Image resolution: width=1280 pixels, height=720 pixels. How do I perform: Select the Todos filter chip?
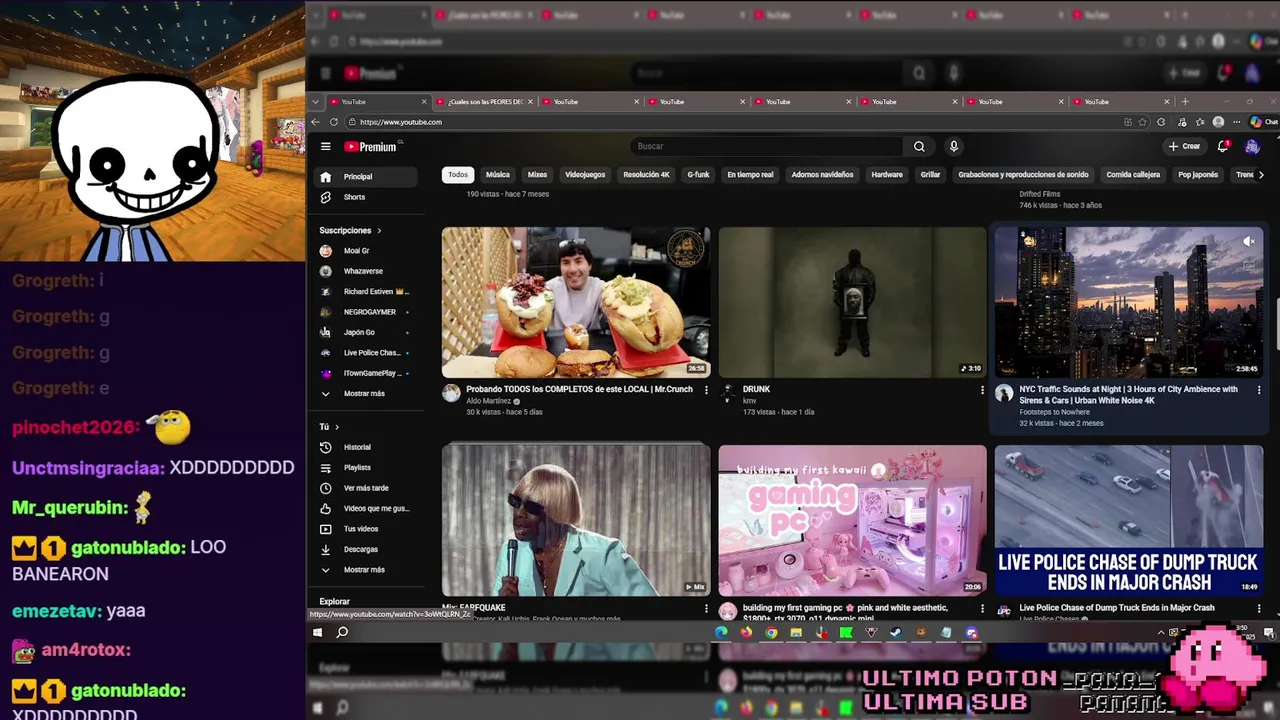[x=458, y=175]
